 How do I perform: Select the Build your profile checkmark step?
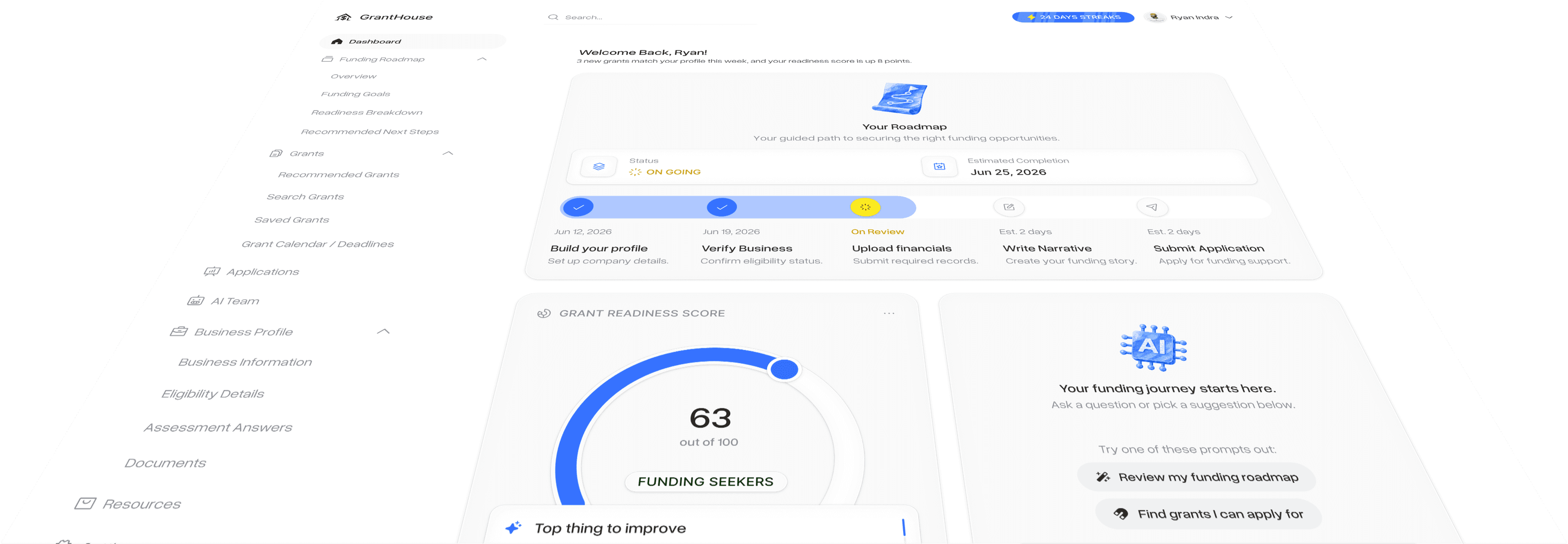tap(578, 208)
